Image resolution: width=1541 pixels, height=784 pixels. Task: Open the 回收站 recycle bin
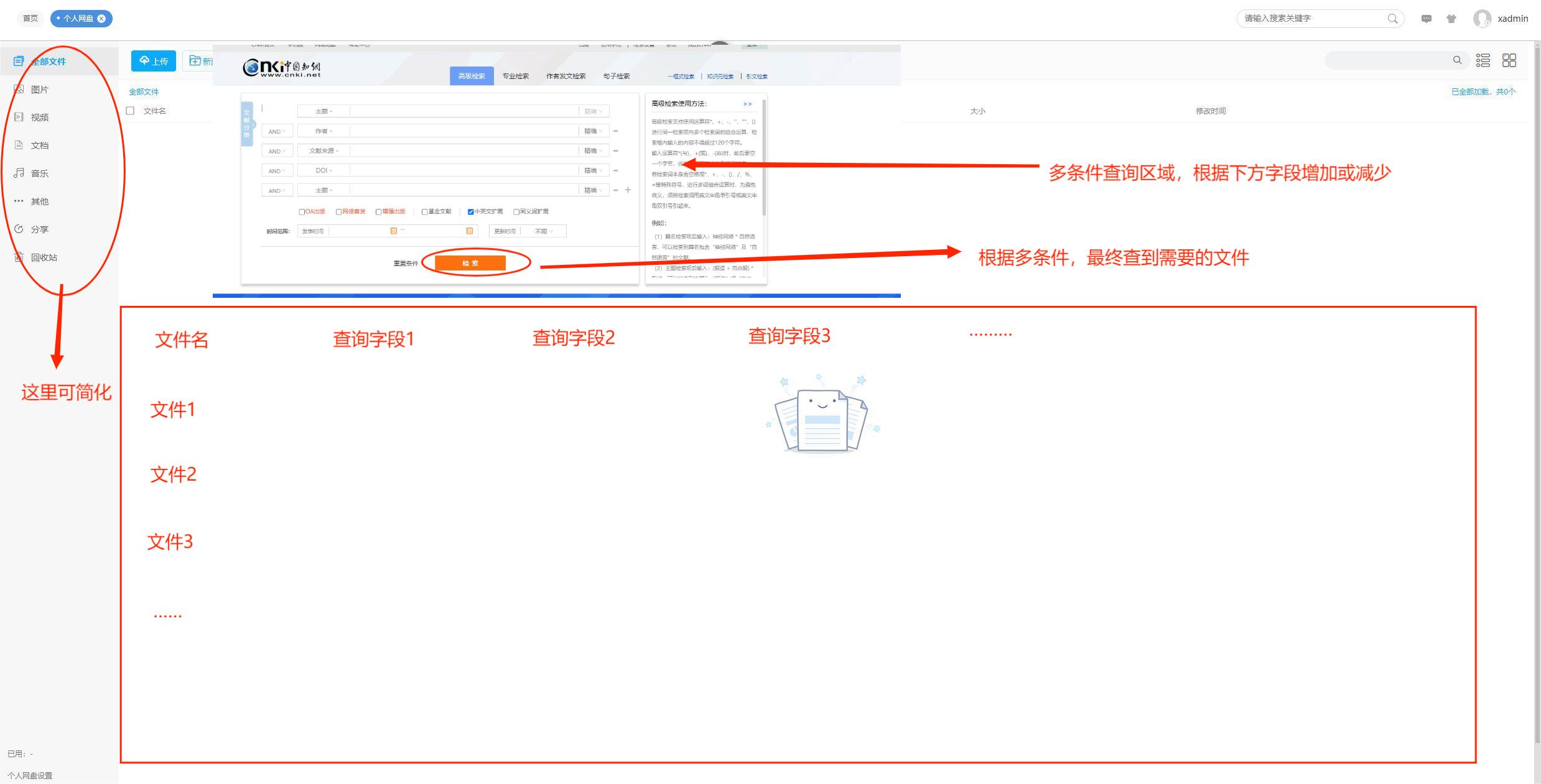pyautogui.click(x=44, y=257)
